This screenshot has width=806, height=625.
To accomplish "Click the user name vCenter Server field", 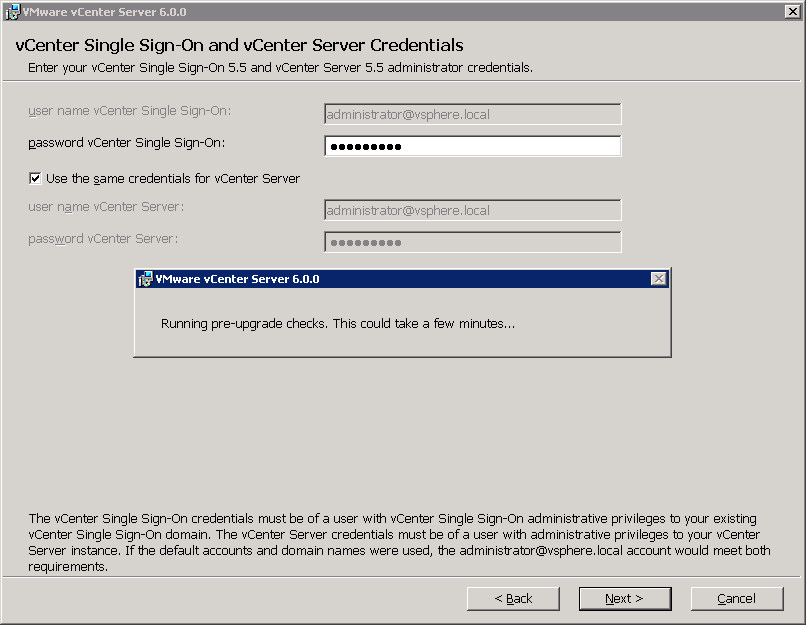I will click(472, 211).
